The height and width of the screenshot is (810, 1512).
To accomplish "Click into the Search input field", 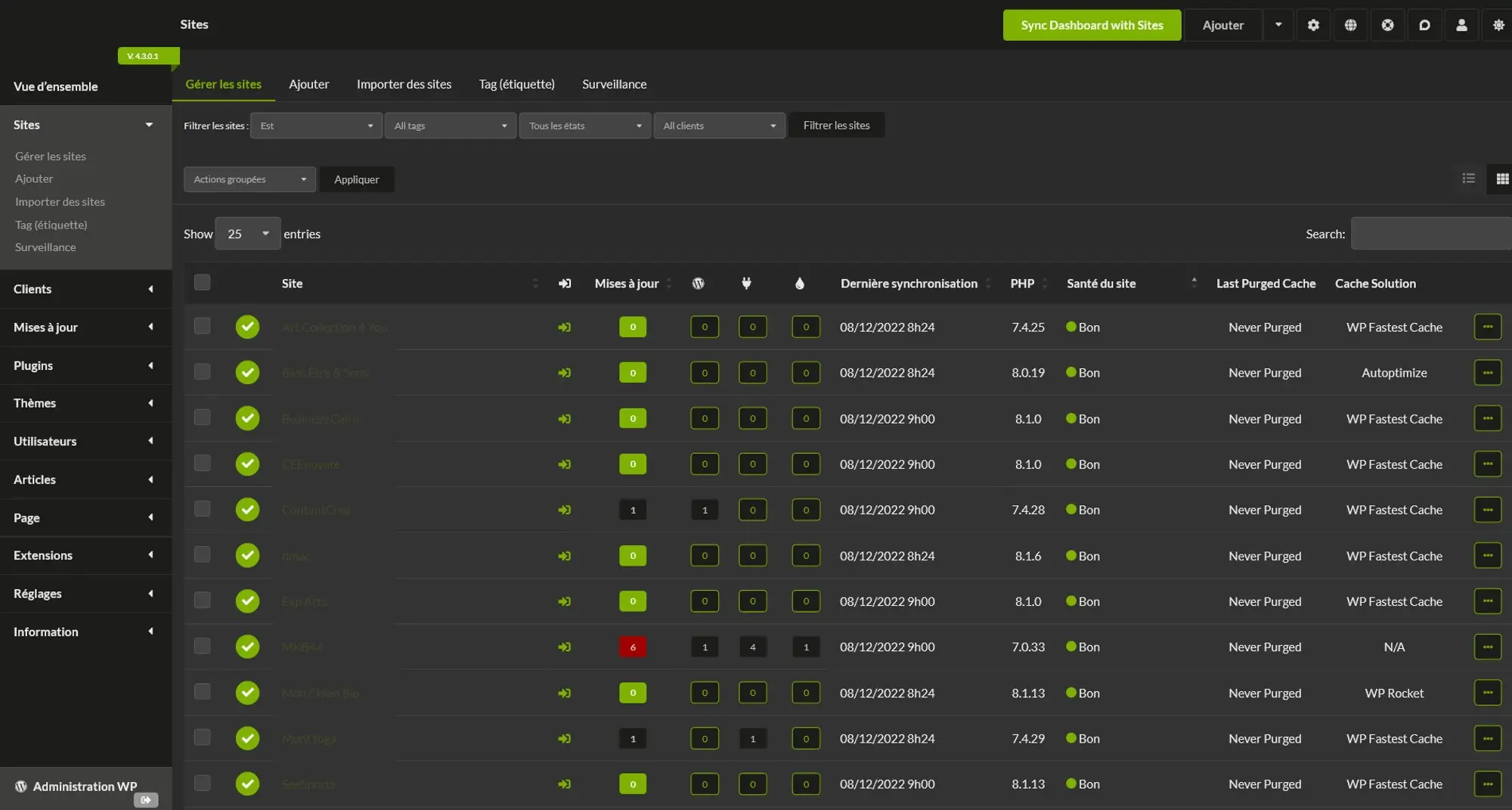I will pyautogui.click(x=1430, y=234).
